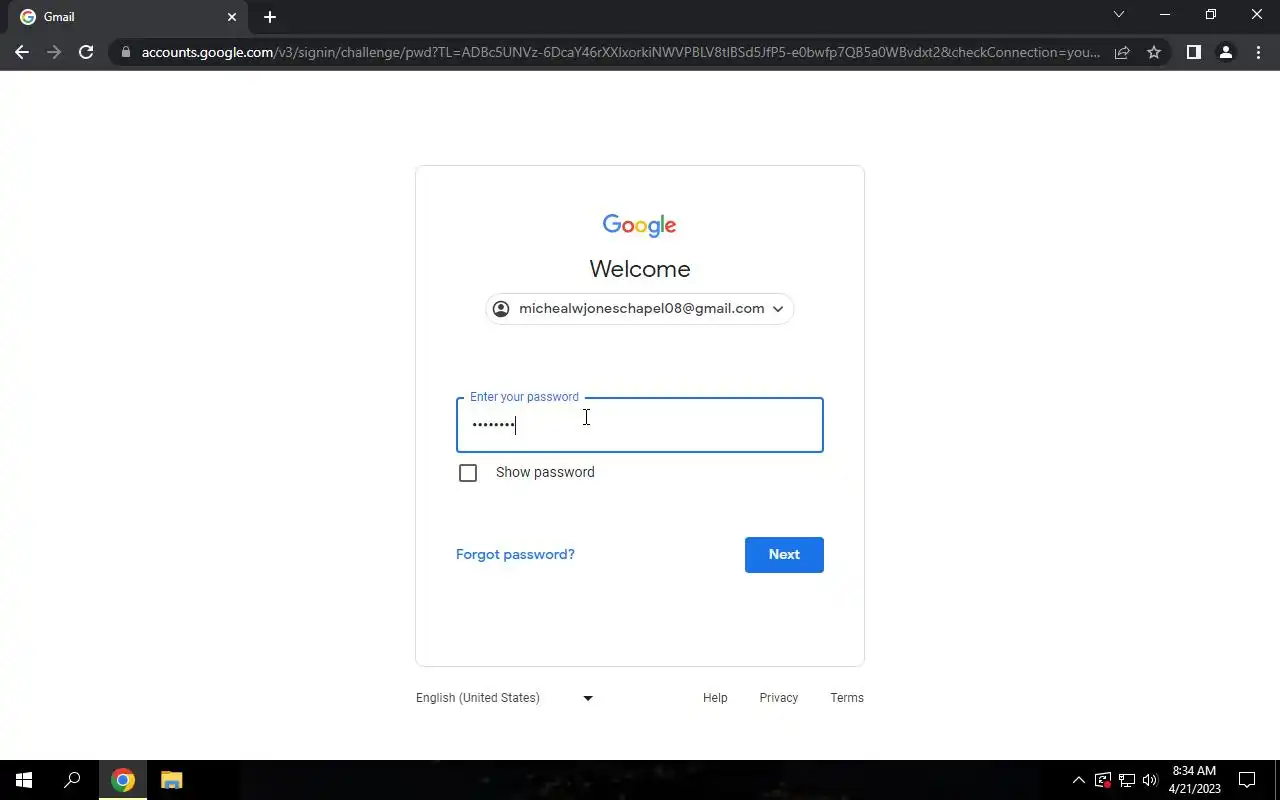1280x800 pixels.
Task: Click the lock icon in the address bar
Action: pos(125,52)
